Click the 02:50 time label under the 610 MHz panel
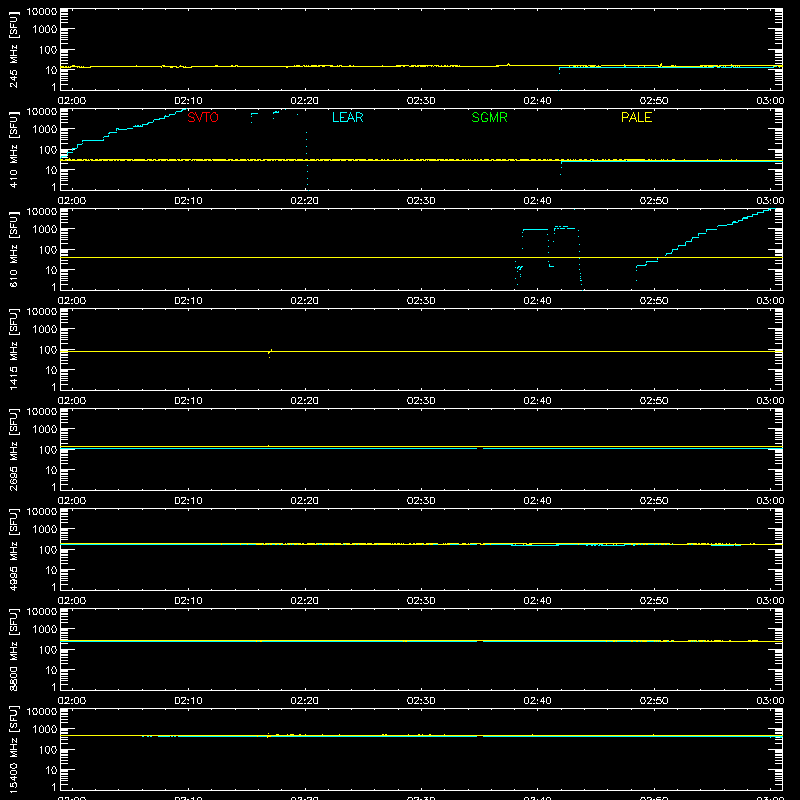The height and width of the screenshot is (800, 800). (x=654, y=301)
